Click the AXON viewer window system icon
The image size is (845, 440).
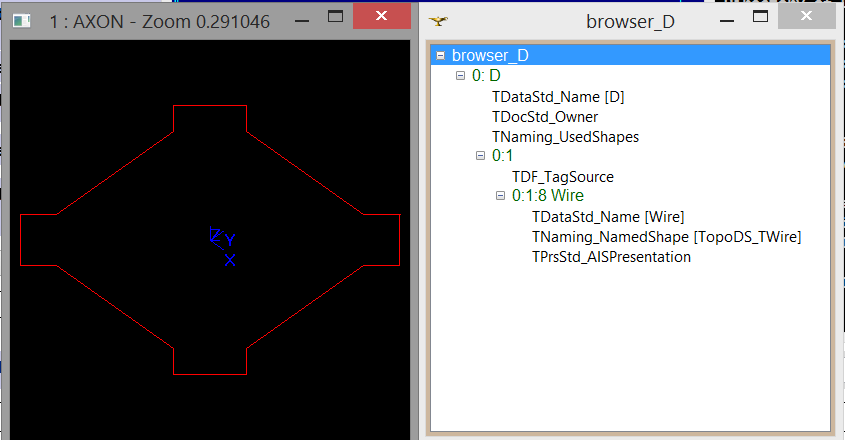coord(24,20)
